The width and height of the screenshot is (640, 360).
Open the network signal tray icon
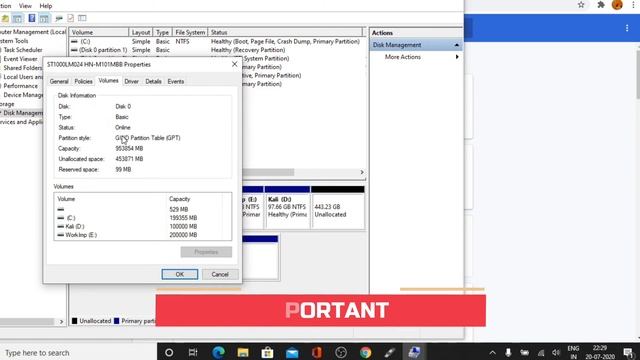pyautogui.click(x=541, y=353)
